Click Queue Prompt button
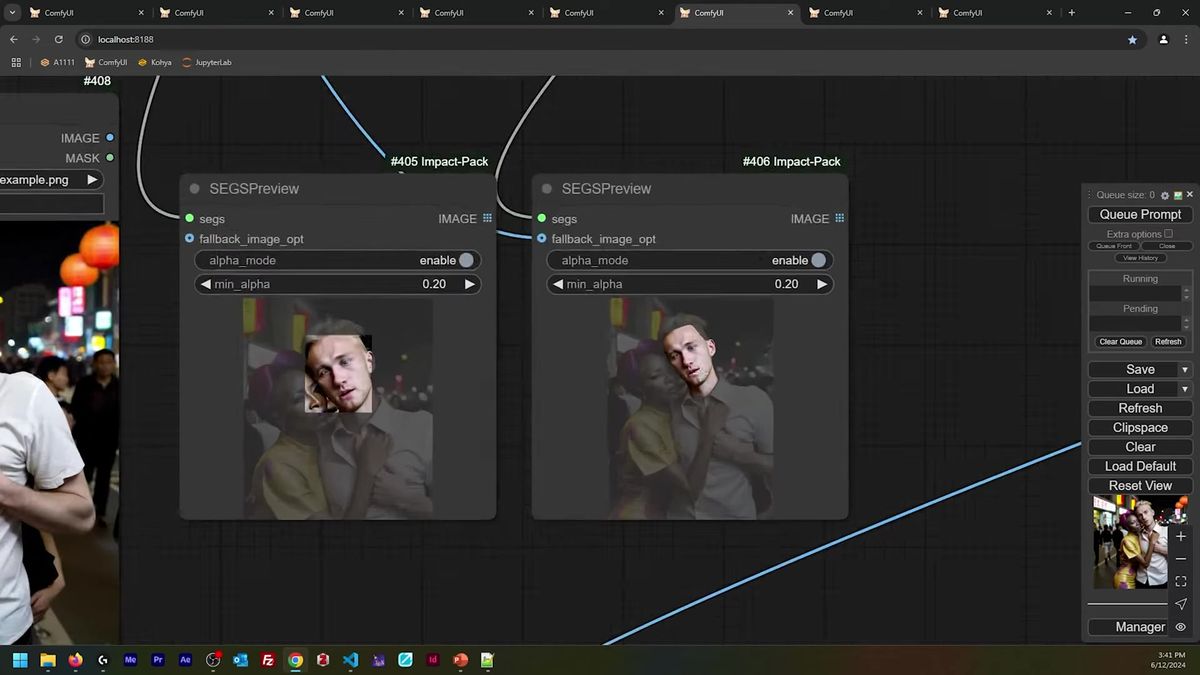 tap(1140, 214)
